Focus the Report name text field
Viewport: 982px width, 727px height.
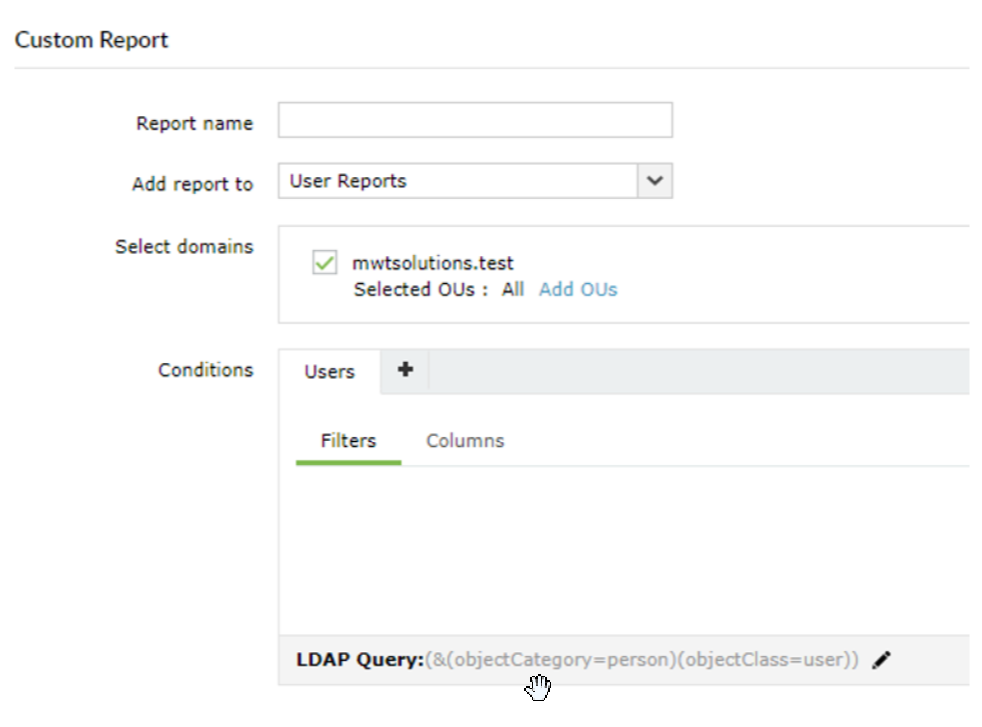click(x=475, y=120)
